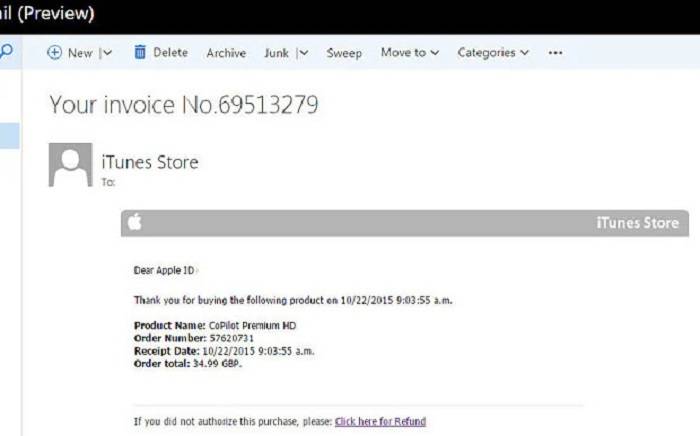Click the Apple logo in email banner
This screenshot has width=700, height=436.
tap(135, 223)
